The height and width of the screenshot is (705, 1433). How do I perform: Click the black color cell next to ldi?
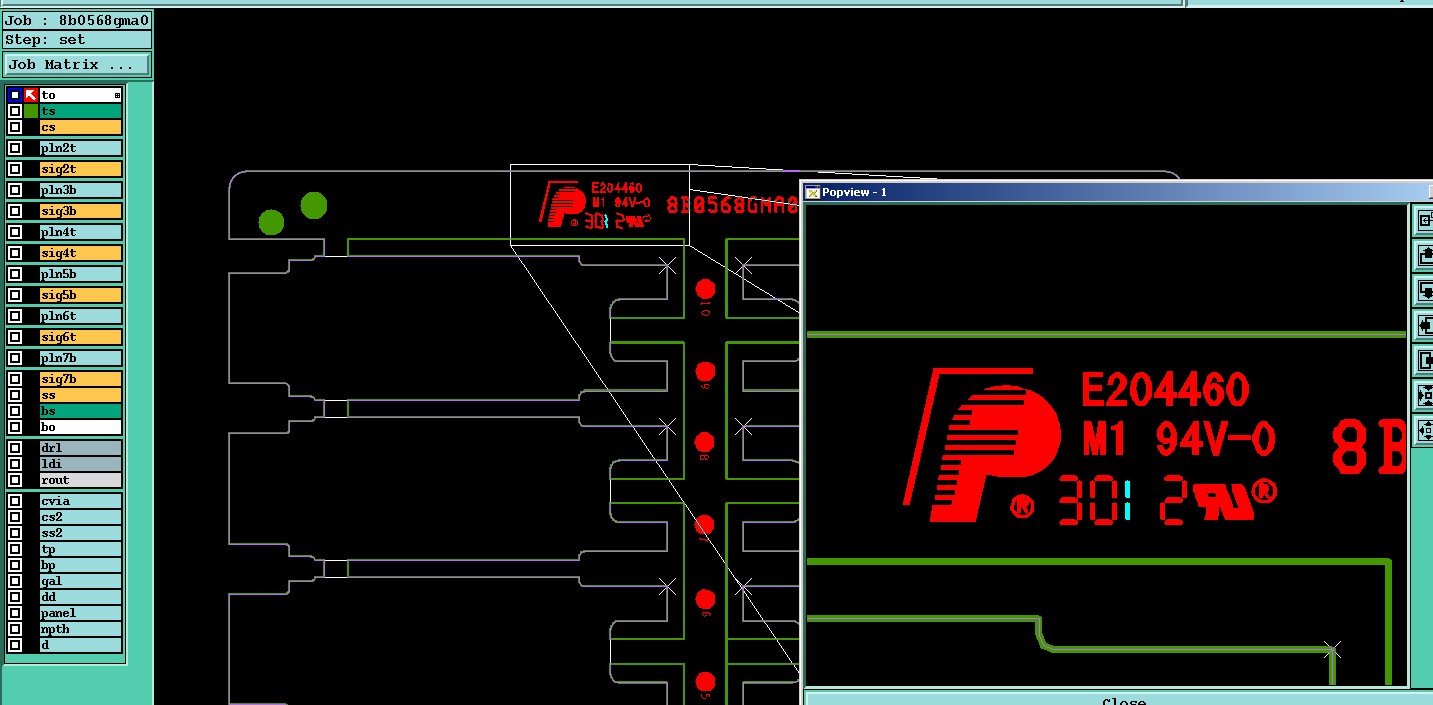31,464
